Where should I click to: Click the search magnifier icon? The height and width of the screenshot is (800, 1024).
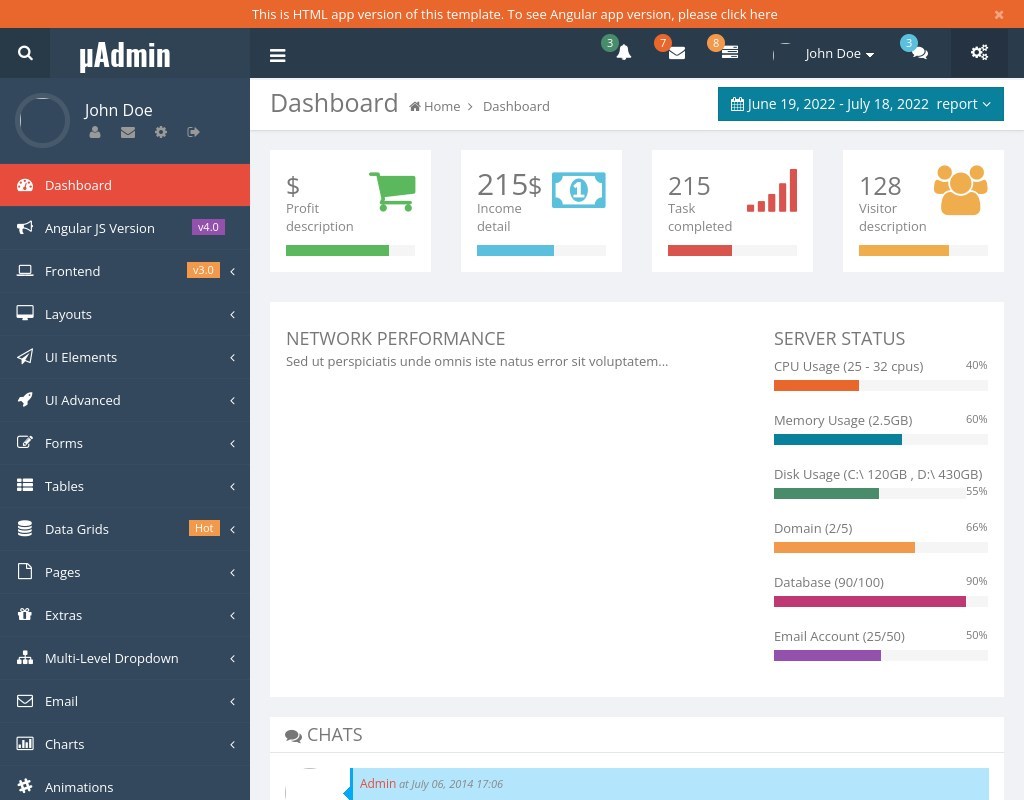click(25, 53)
